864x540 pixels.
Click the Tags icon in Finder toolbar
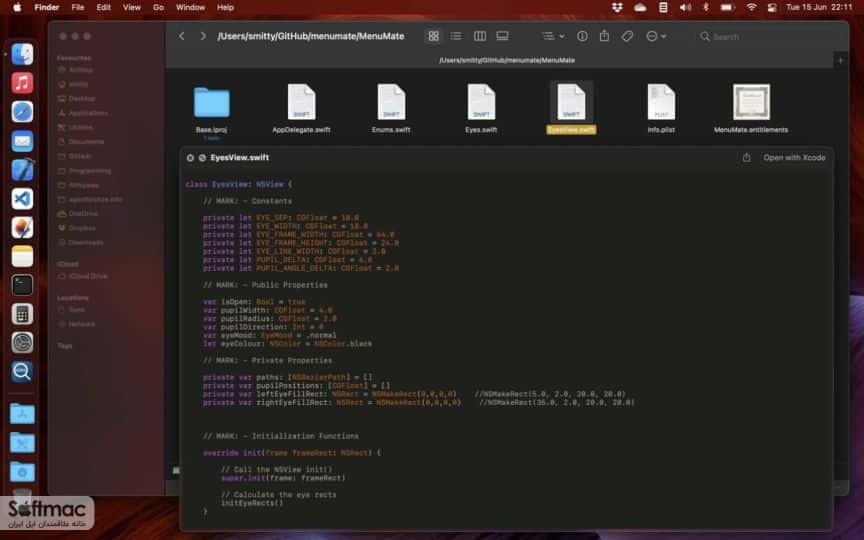click(627, 36)
